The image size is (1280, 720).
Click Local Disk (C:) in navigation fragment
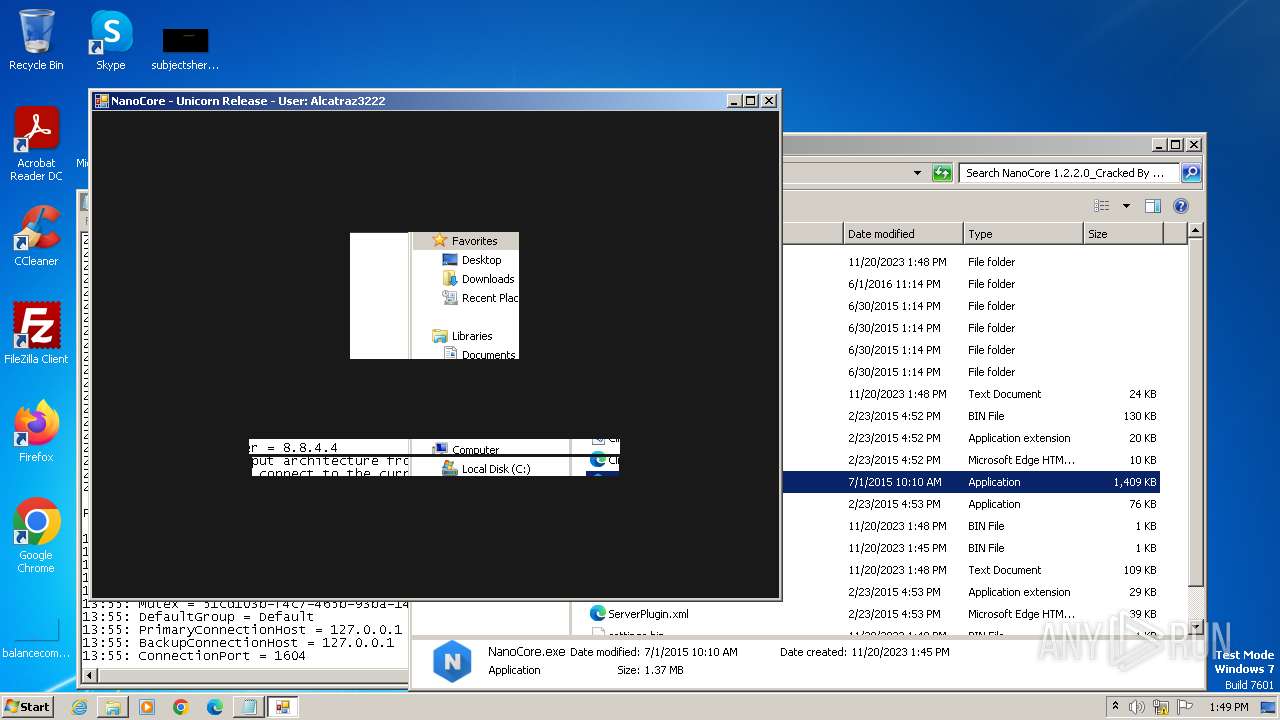click(496, 468)
